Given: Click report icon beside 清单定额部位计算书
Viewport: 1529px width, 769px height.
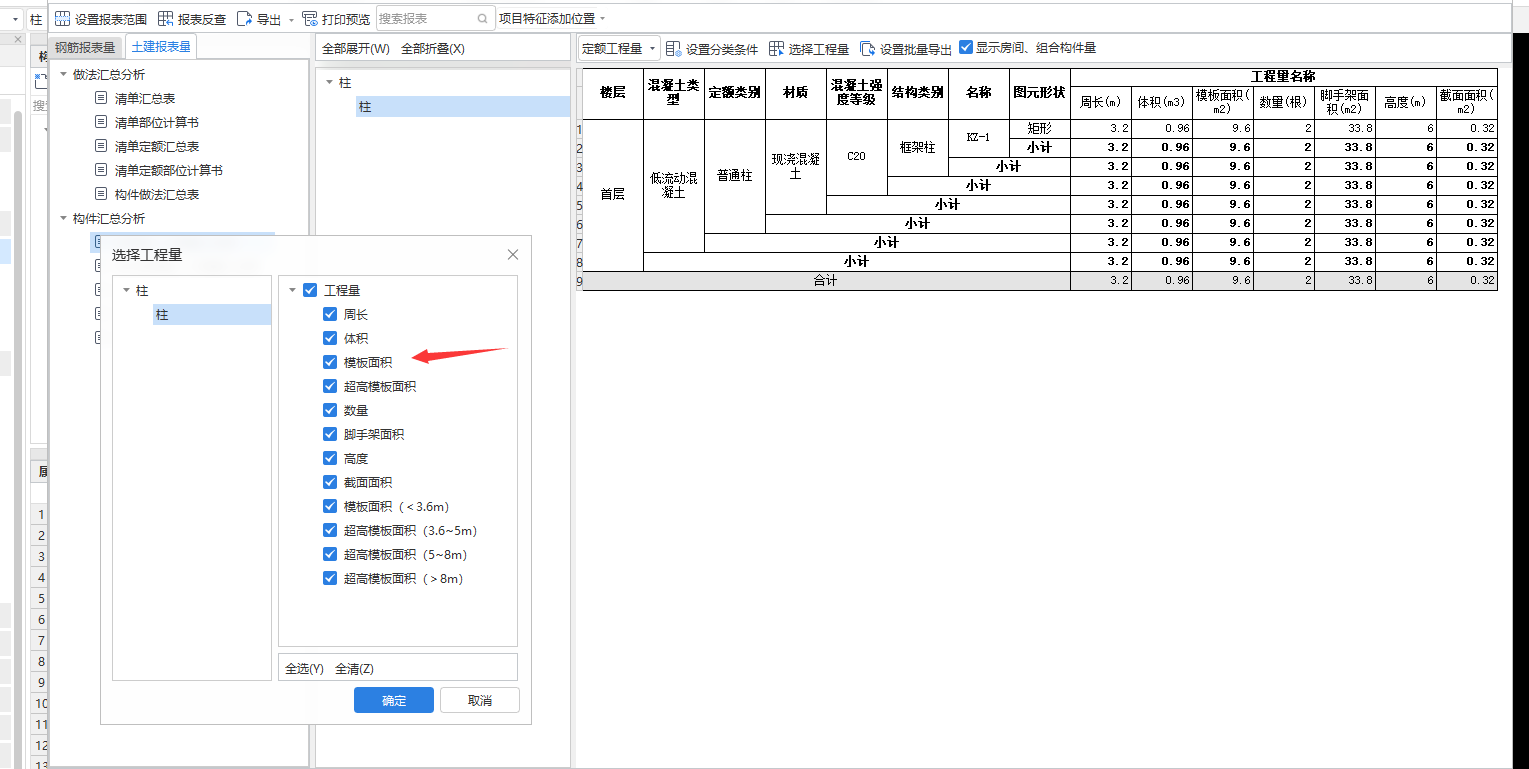Looking at the screenshot, I should pos(100,170).
